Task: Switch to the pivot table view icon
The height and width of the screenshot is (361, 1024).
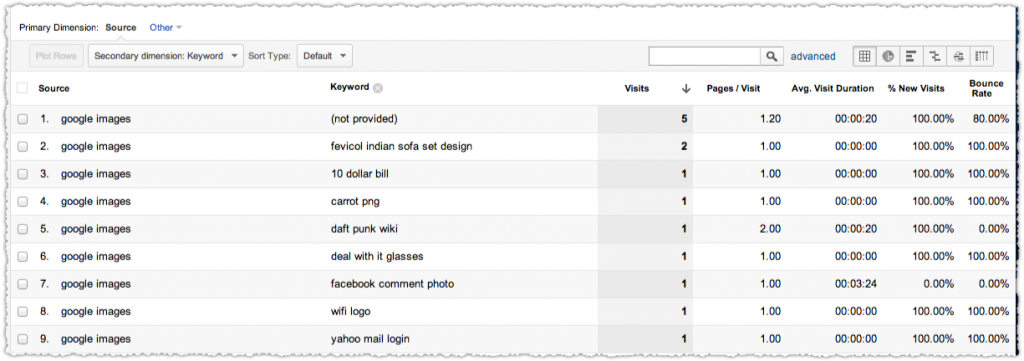Action: (x=982, y=56)
